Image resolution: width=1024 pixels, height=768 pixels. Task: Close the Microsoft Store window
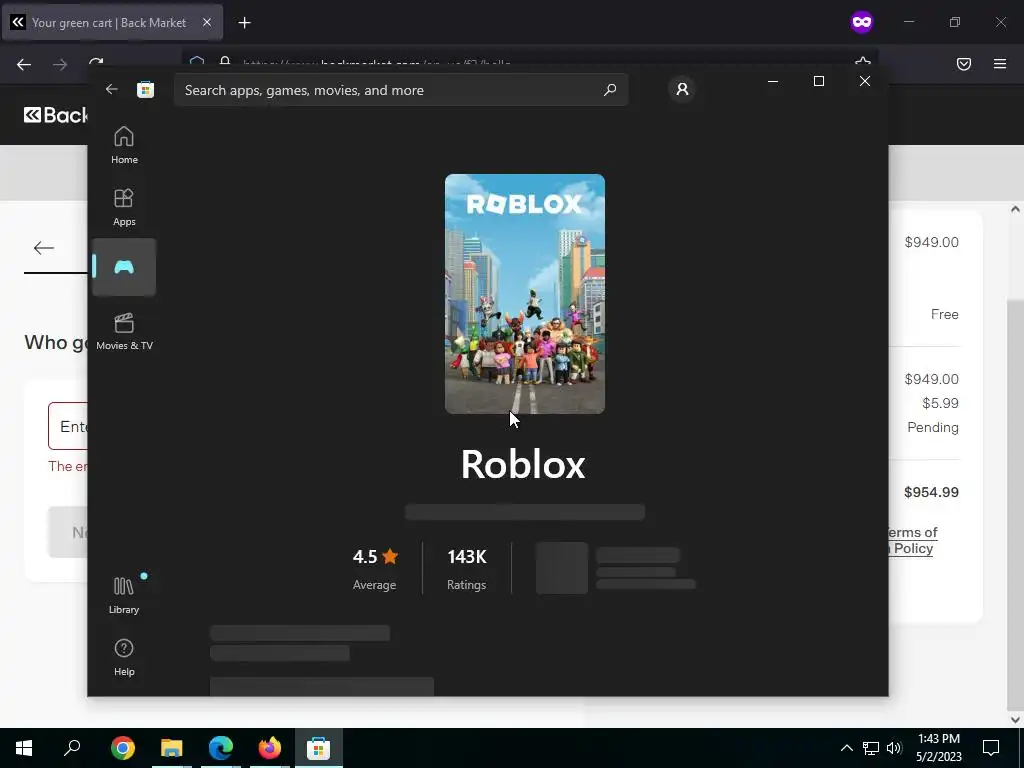(865, 81)
